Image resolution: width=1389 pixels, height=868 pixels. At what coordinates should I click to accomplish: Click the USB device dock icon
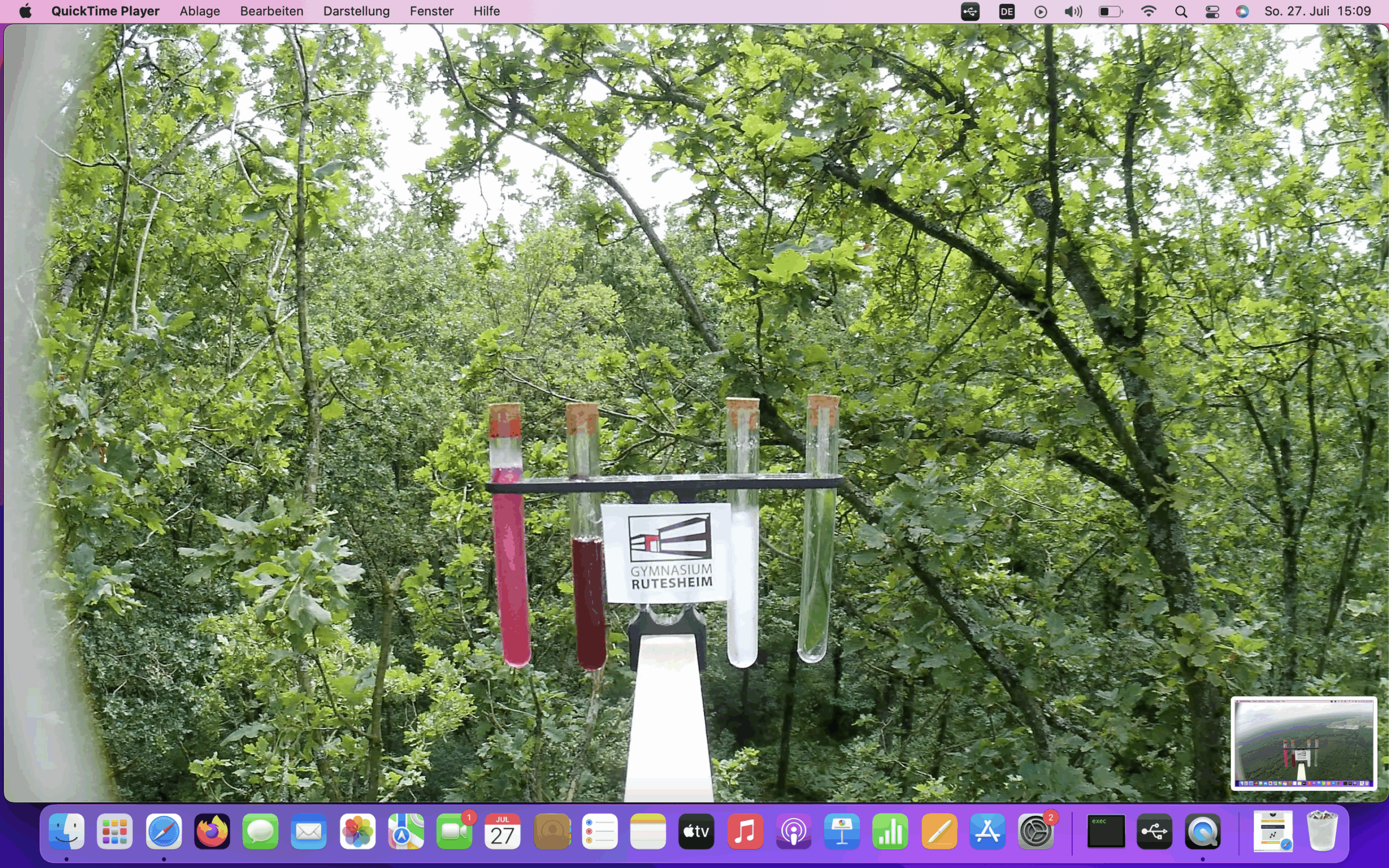point(1154,831)
